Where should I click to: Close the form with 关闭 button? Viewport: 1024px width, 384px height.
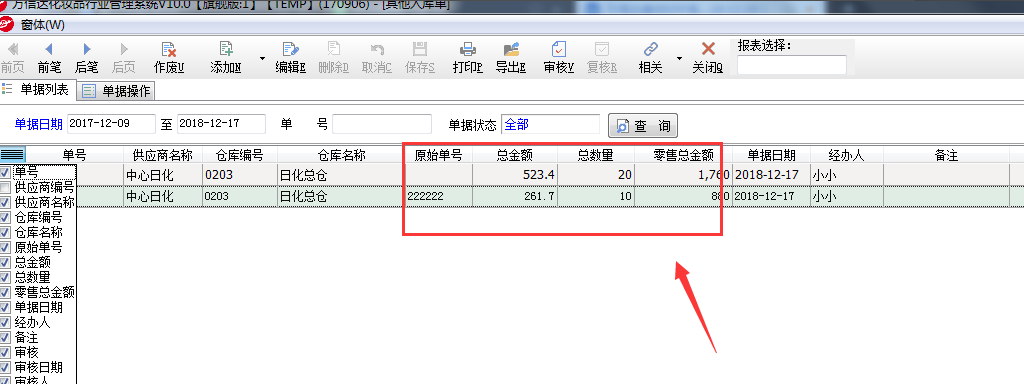coord(708,57)
